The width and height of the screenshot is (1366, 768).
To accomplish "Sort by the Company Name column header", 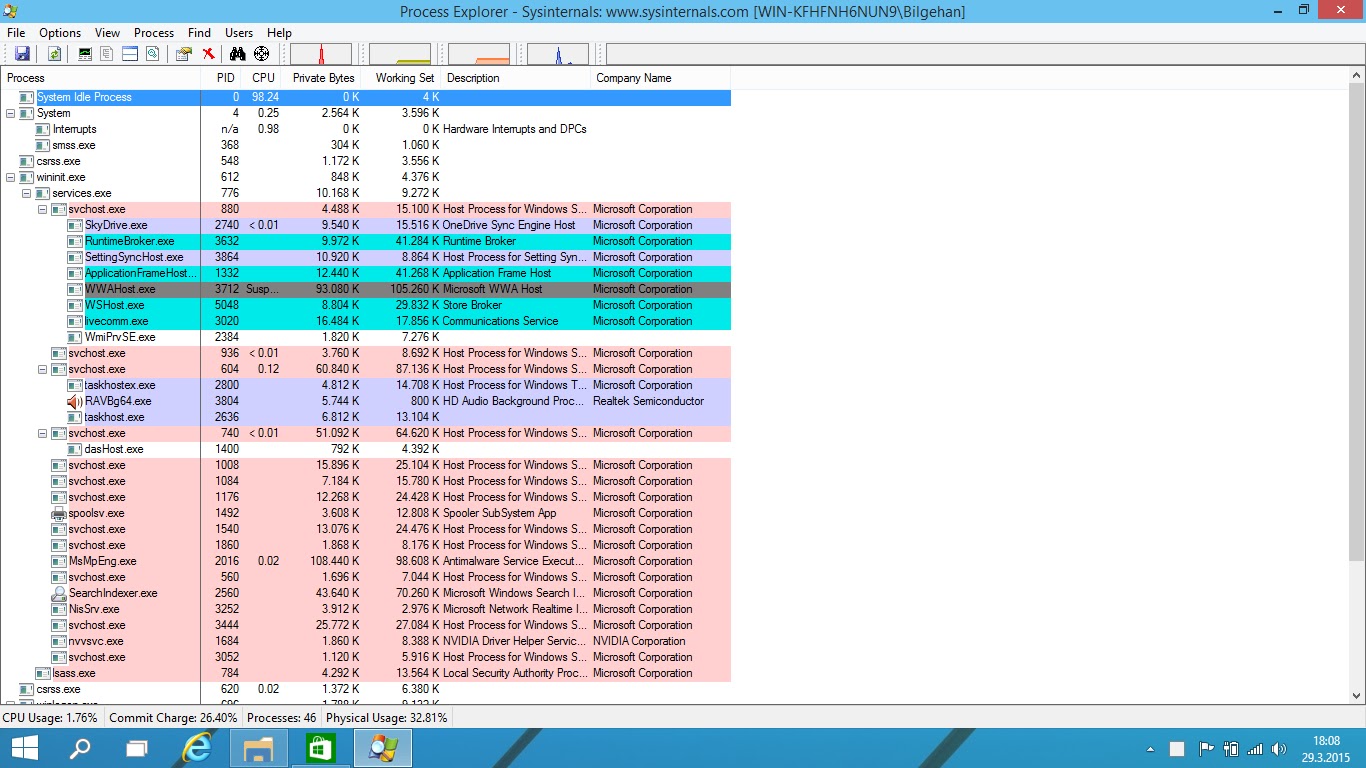I will click(x=660, y=78).
